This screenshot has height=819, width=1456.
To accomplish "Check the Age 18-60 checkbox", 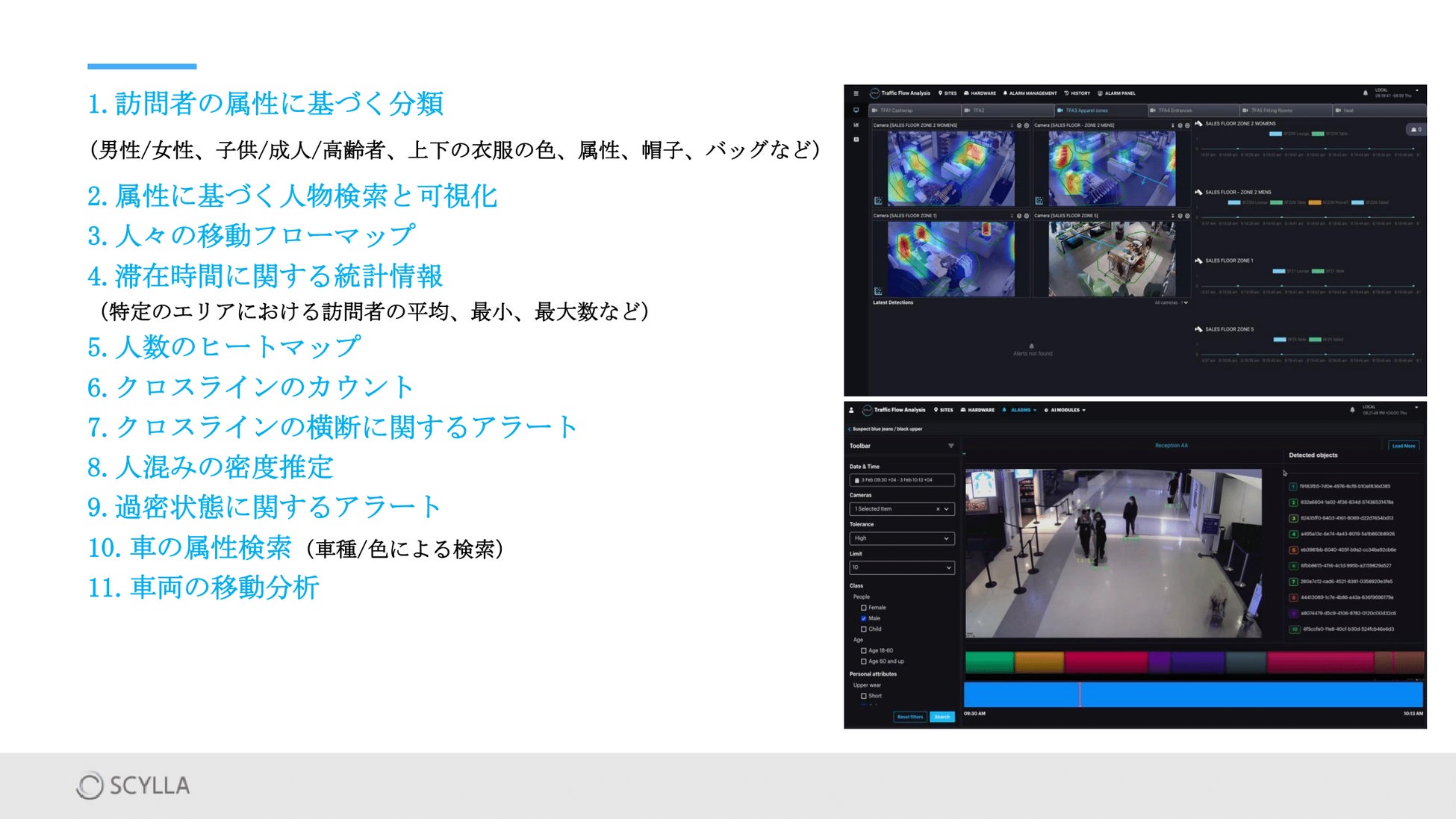I will tap(864, 650).
